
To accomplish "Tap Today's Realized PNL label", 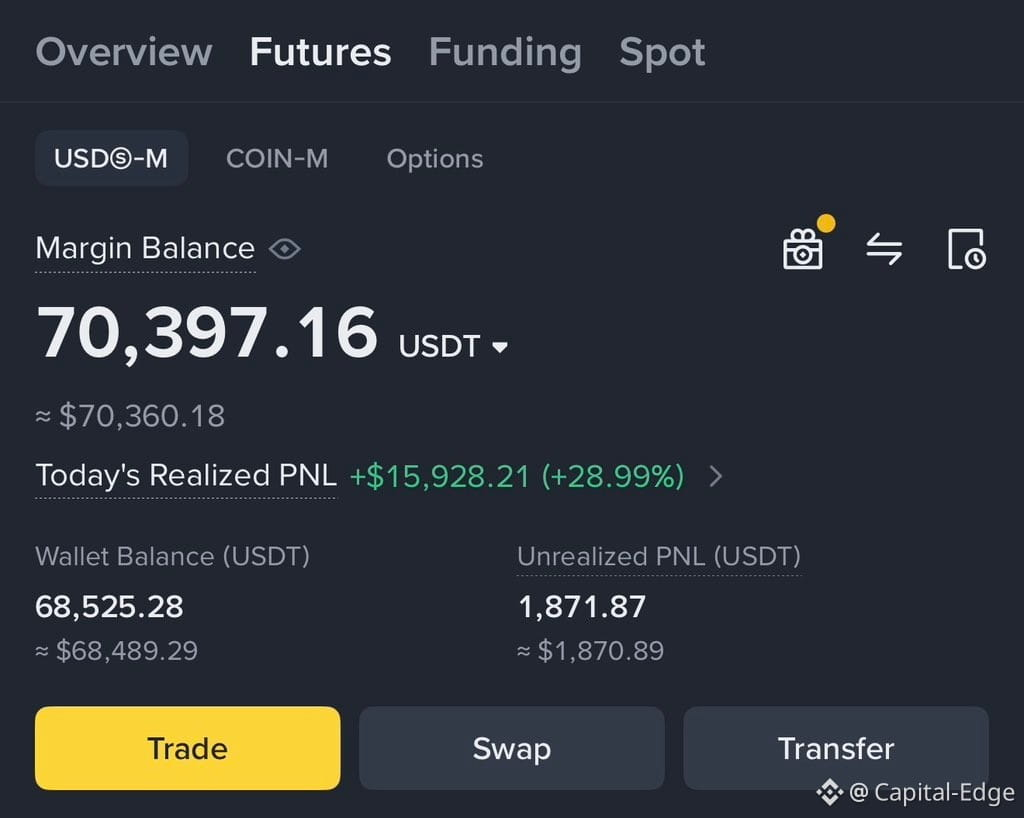I will (x=186, y=475).
